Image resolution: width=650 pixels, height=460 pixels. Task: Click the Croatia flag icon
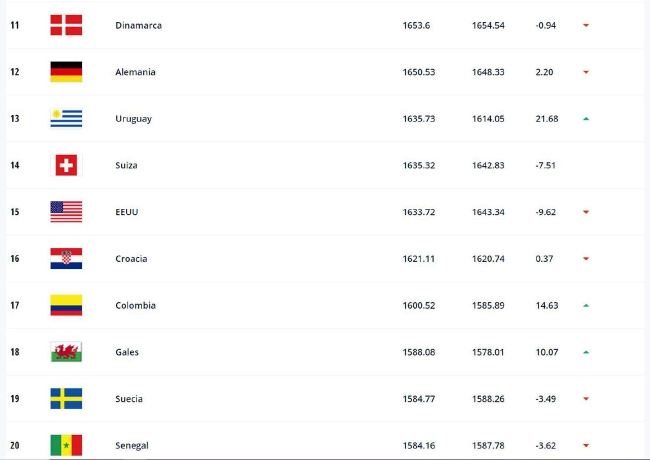[66, 259]
